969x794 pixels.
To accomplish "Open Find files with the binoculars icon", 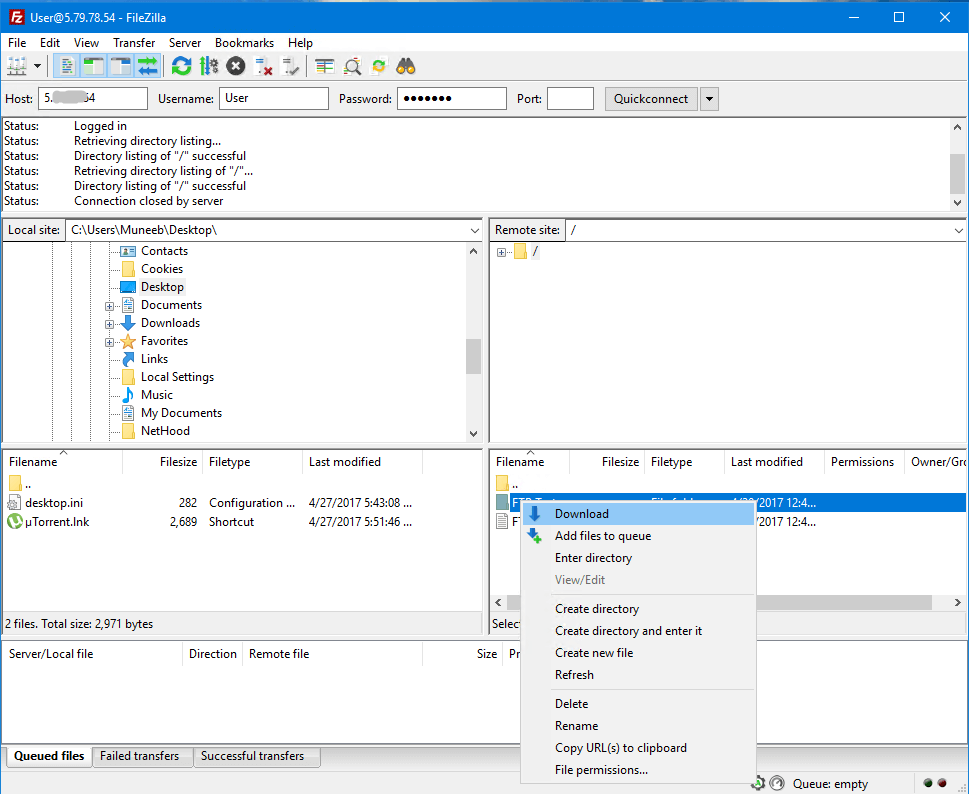I will pyautogui.click(x=405, y=65).
